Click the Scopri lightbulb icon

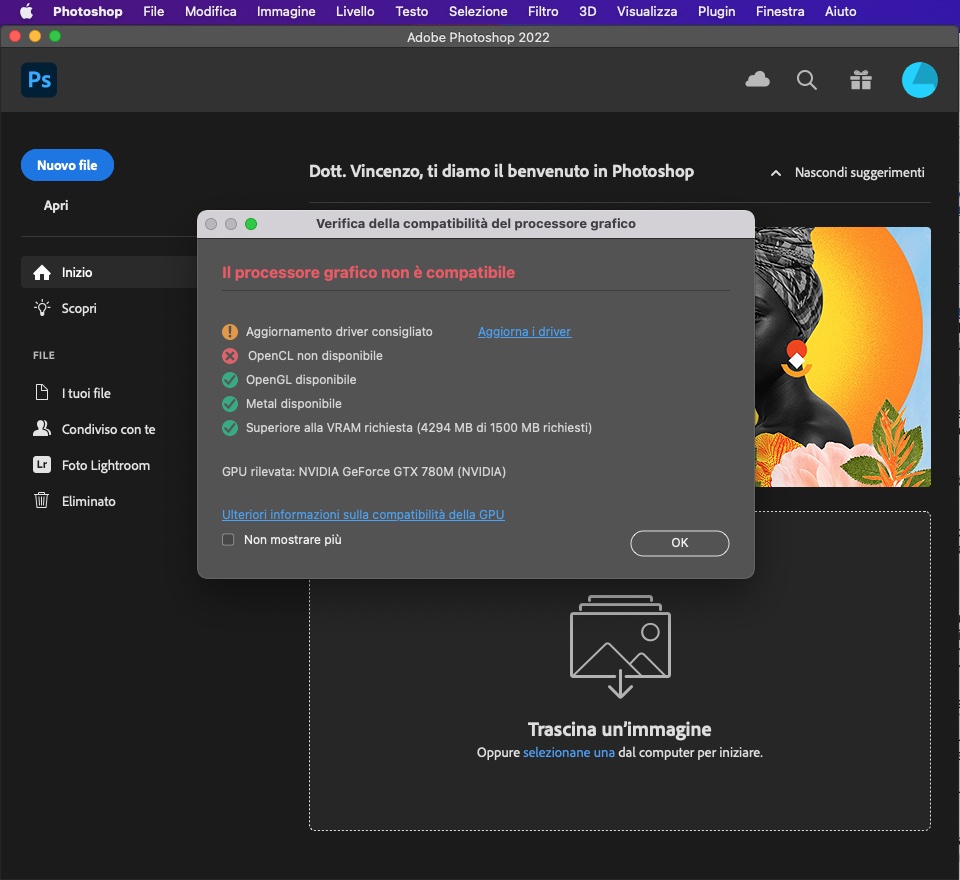click(42, 308)
